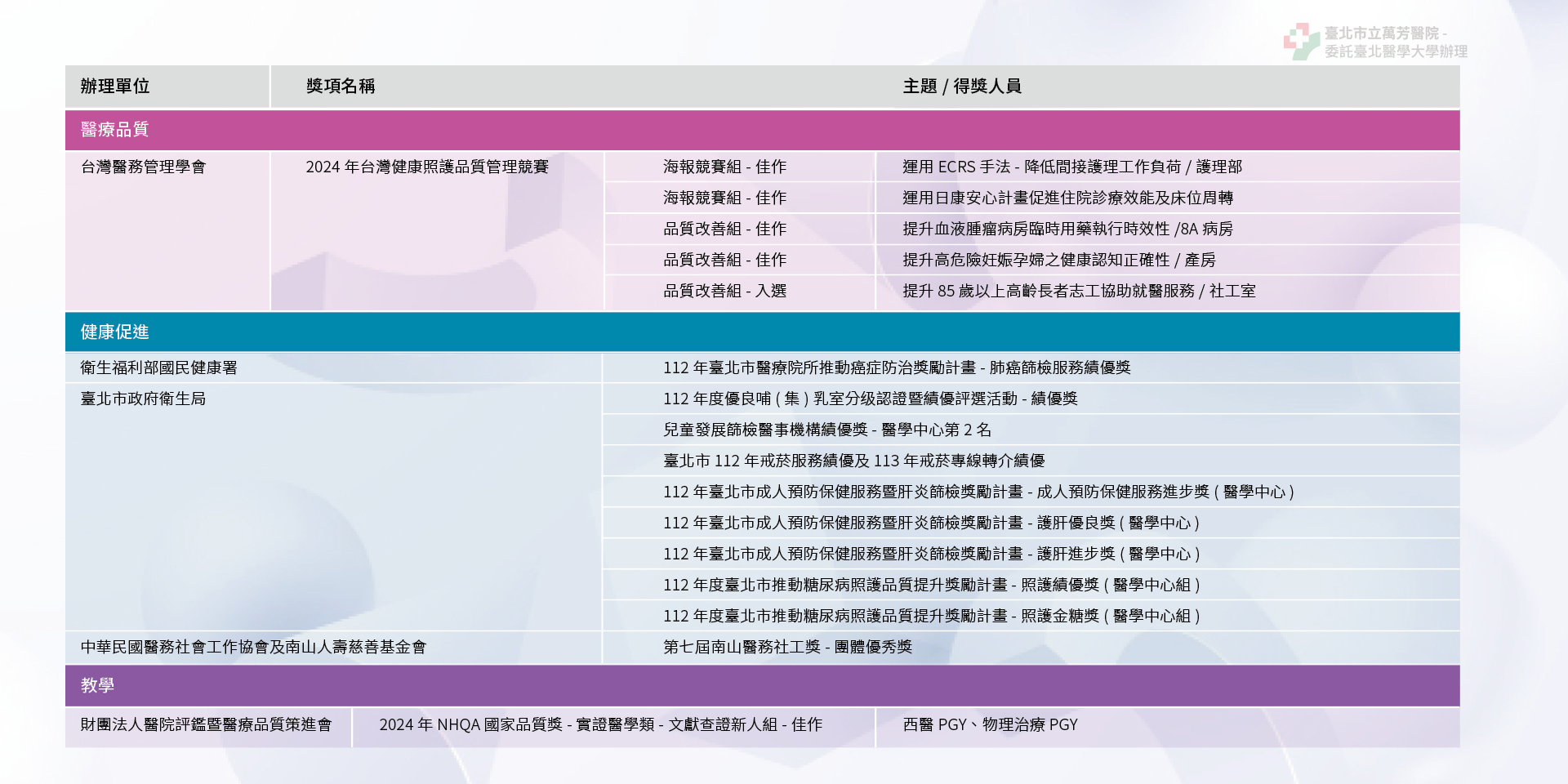This screenshot has height=784, width=1568.
Task: Select the 照護績優獎 ( 醫學中心組 ) row
Action: [x=931, y=585]
